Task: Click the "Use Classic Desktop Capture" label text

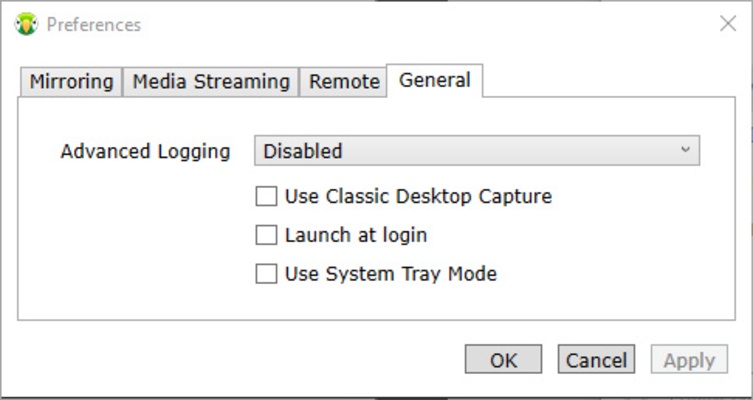Action: (x=418, y=197)
